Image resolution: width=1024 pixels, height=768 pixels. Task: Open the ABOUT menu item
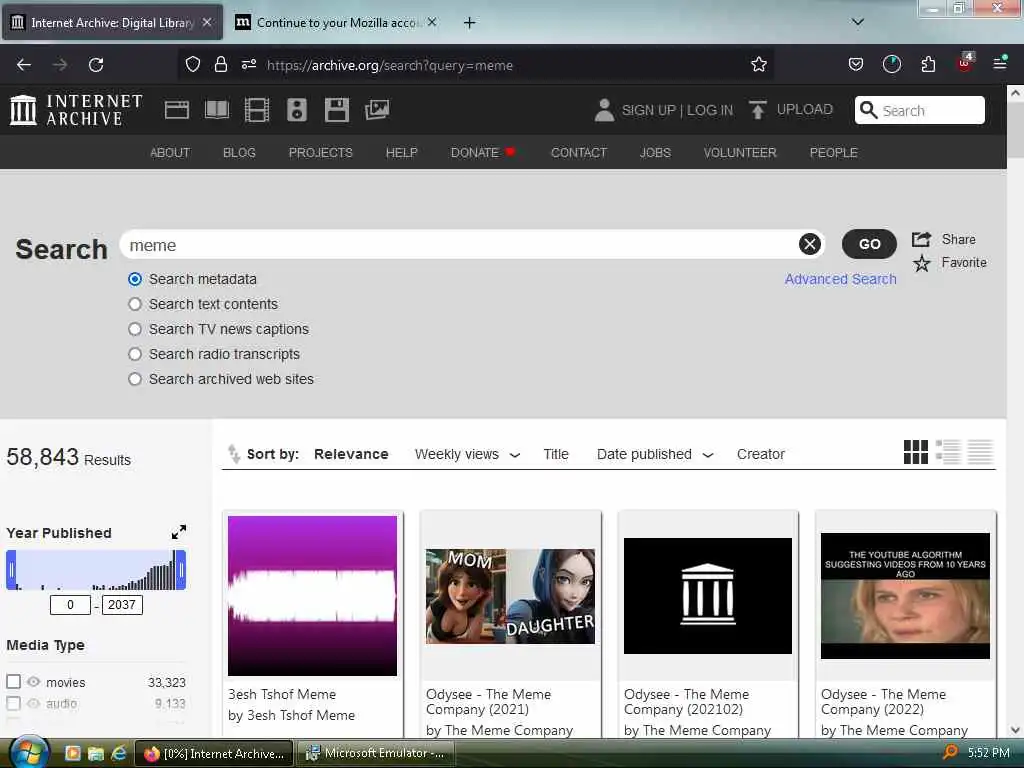point(170,152)
